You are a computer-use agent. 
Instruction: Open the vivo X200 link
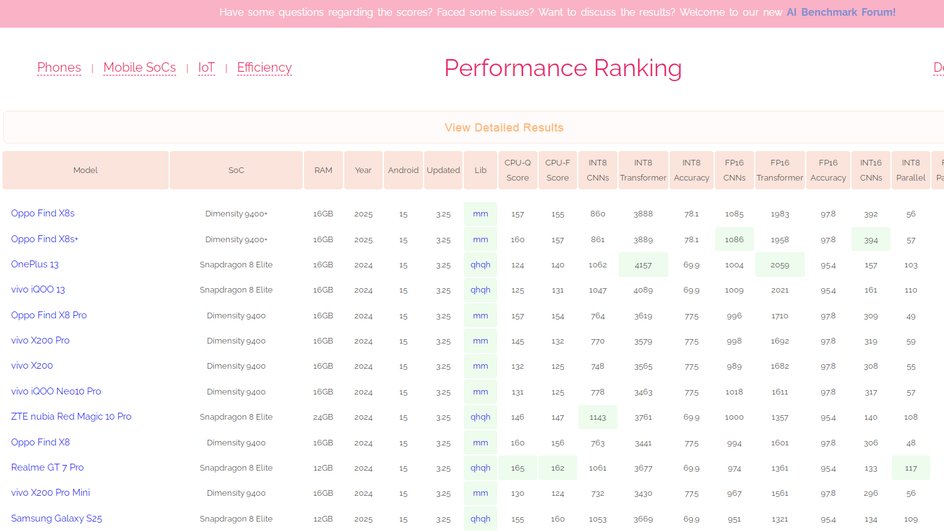coord(32,365)
